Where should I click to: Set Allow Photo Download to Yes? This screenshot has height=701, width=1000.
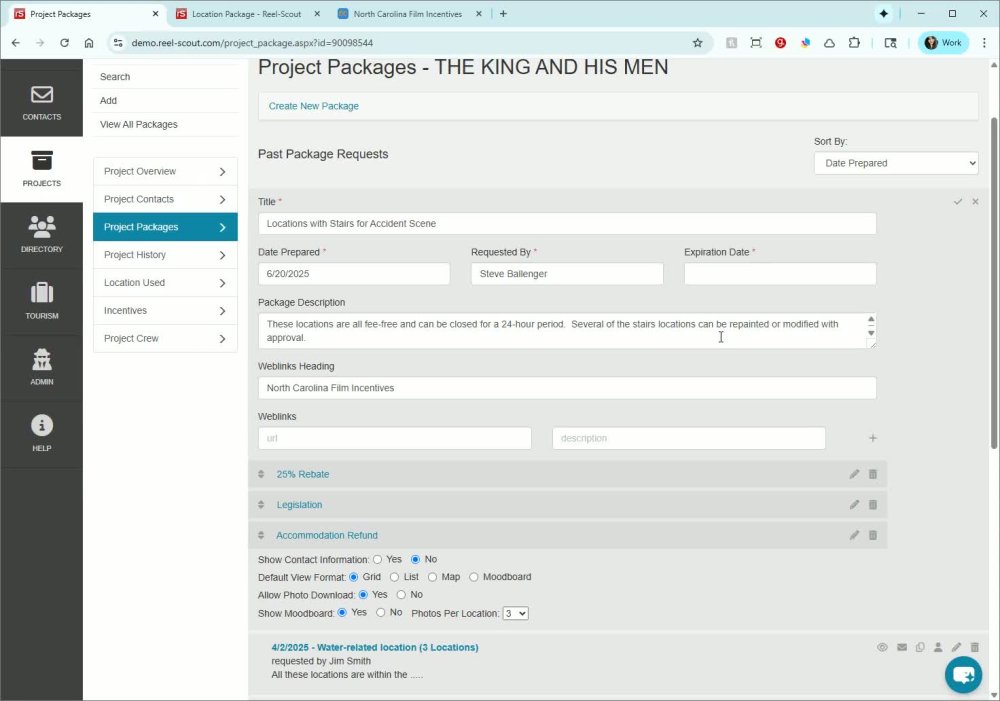point(364,594)
